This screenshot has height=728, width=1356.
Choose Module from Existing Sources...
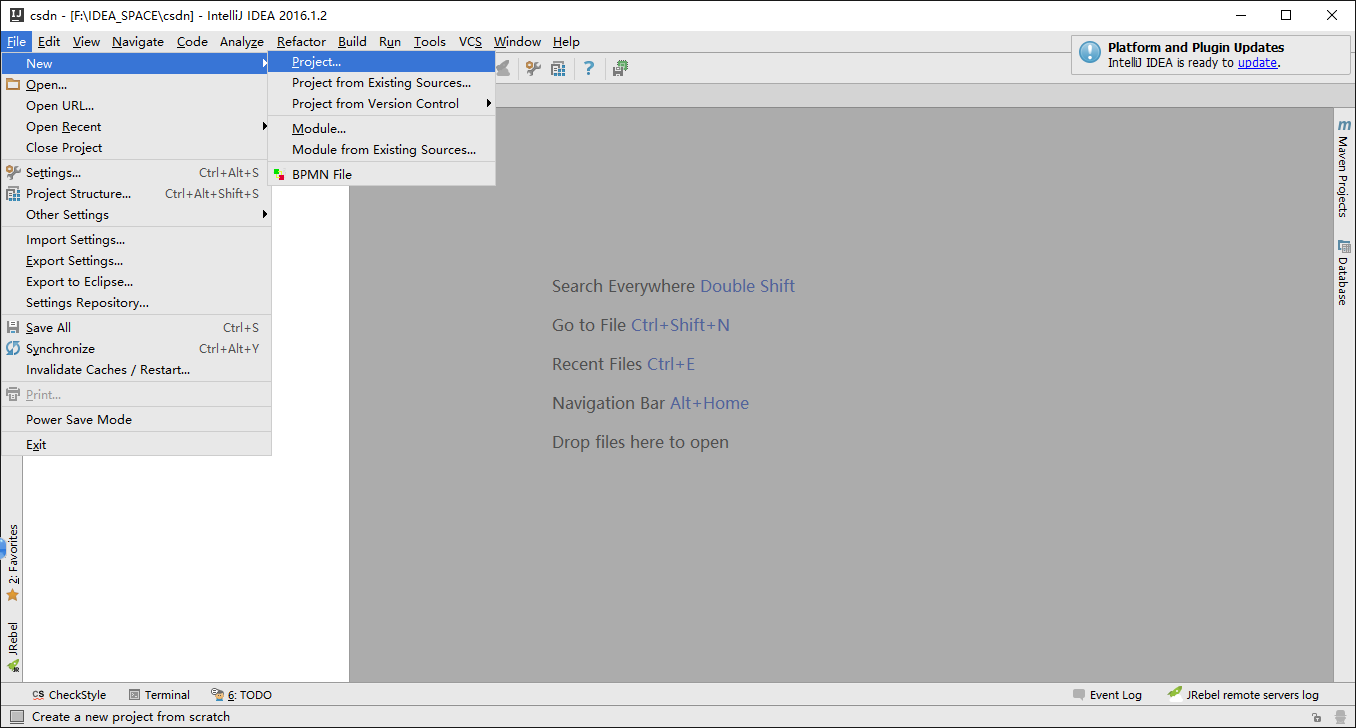click(381, 150)
